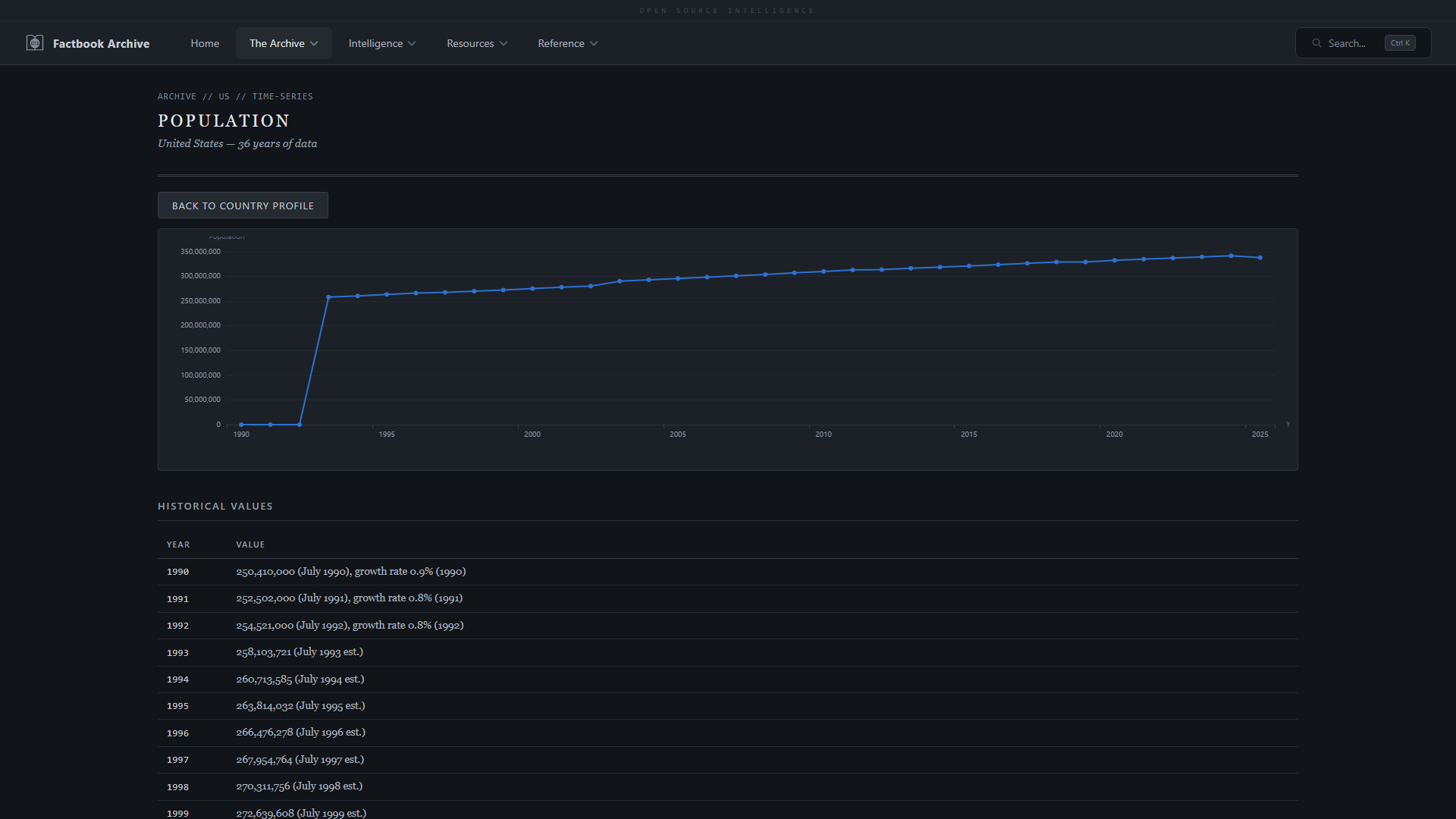Click the VALUE column header
Viewport: 1456px width, 819px height.
click(x=250, y=544)
